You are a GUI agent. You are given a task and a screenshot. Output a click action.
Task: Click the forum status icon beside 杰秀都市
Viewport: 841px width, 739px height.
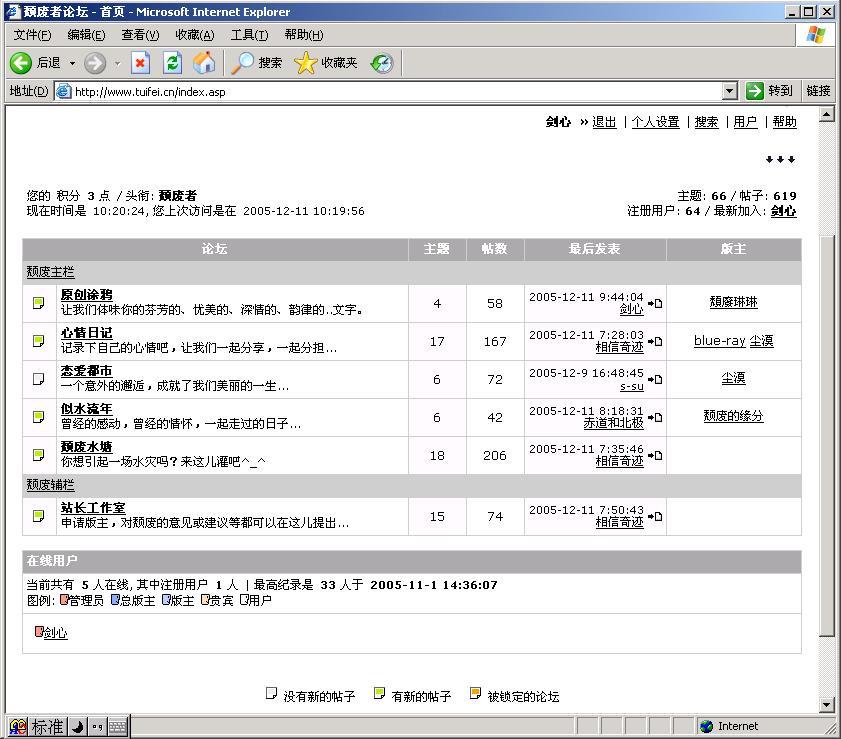coord(39,379)
